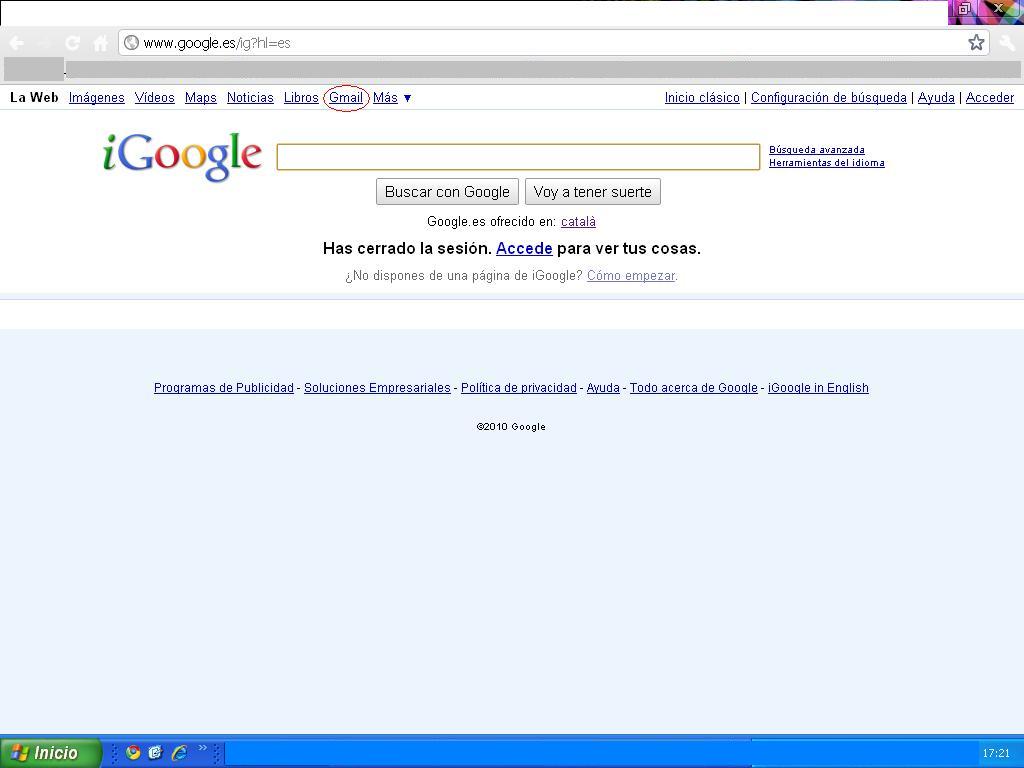Open the home page via house icon
Image resolution: width=1024 pixels, height=768 pixels.
click(101, 43)
